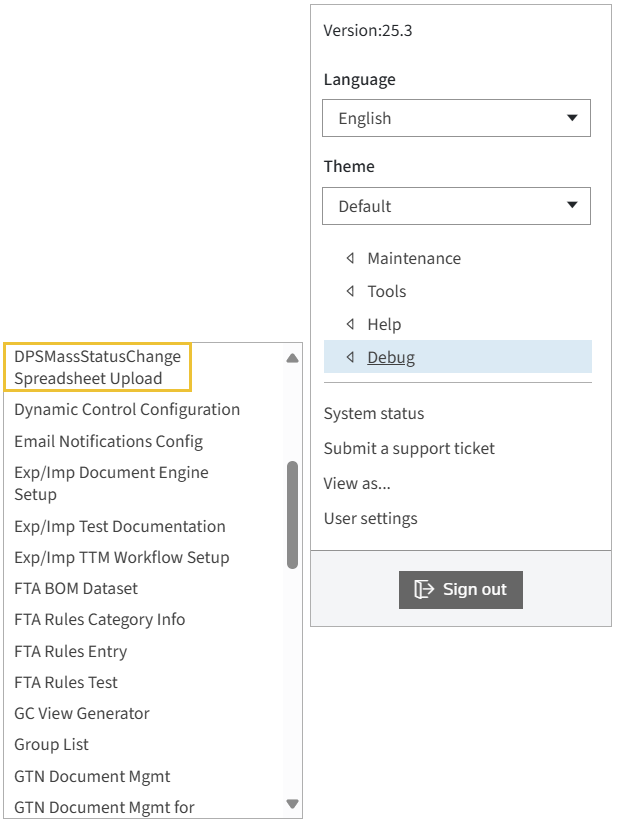Open the Debug menu item

click(391, 357)
